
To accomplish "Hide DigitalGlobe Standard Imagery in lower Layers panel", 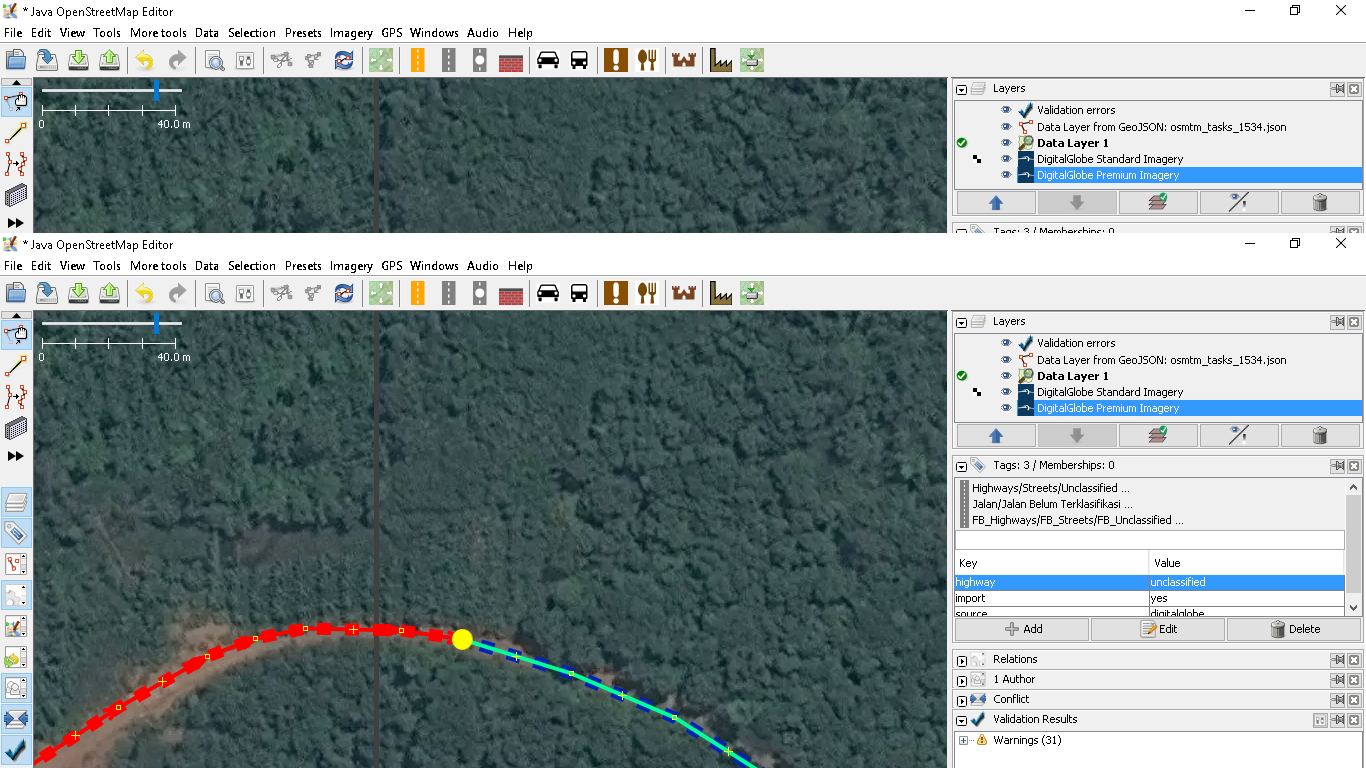I will pyautogui.click(x=1006, y=392).
